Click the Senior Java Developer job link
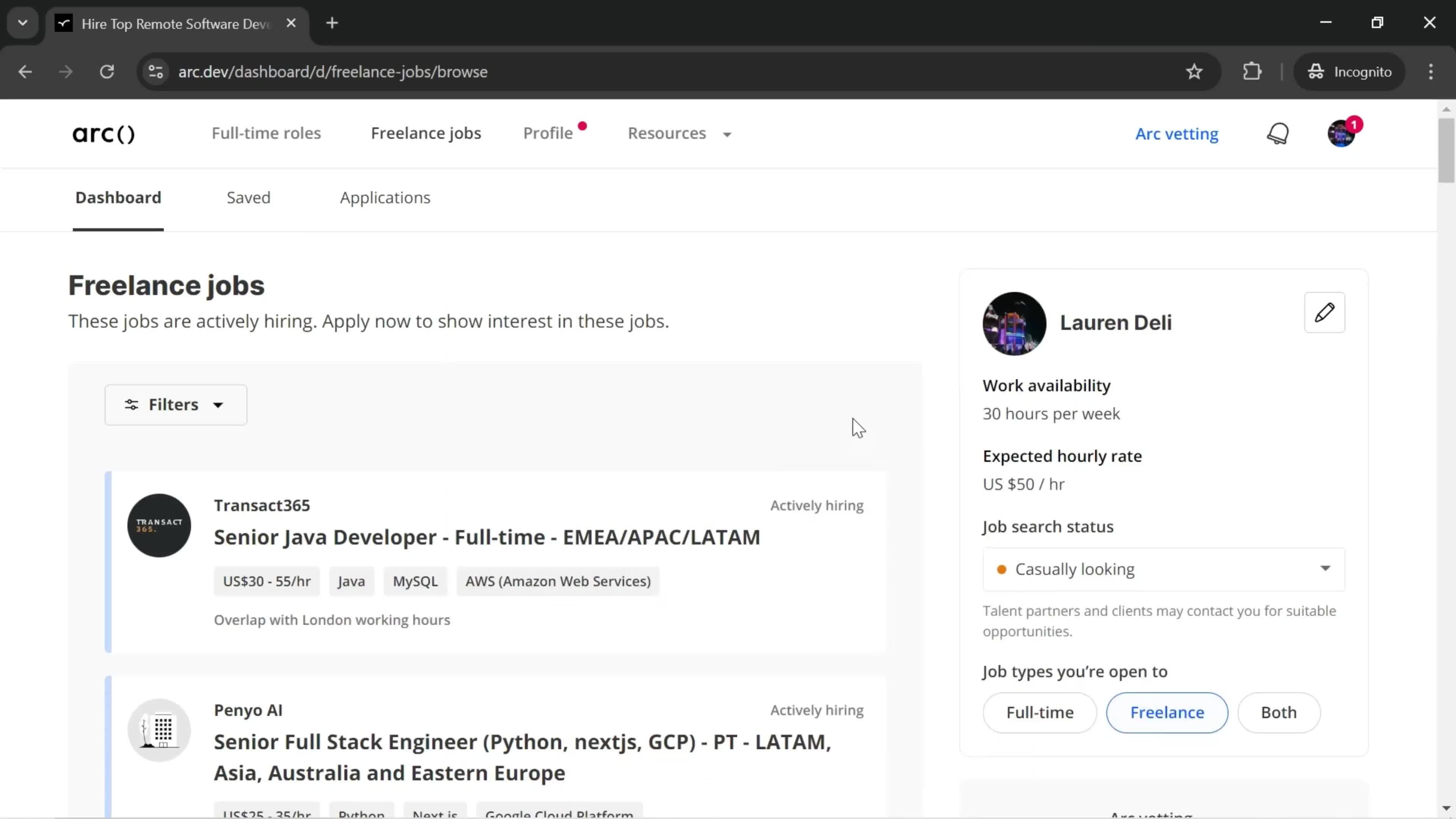Viewport: 1456px width, 819px height. [487, 537]
